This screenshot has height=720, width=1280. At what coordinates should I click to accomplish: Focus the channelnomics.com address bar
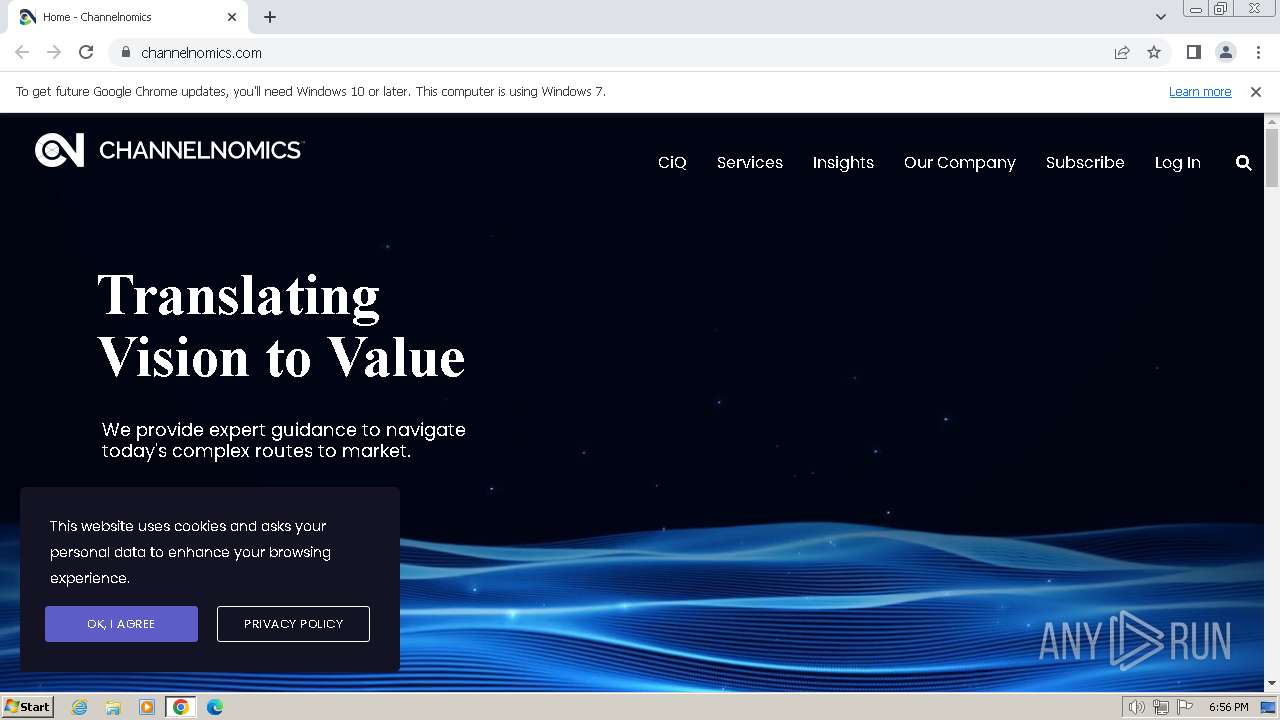point(610,52)
